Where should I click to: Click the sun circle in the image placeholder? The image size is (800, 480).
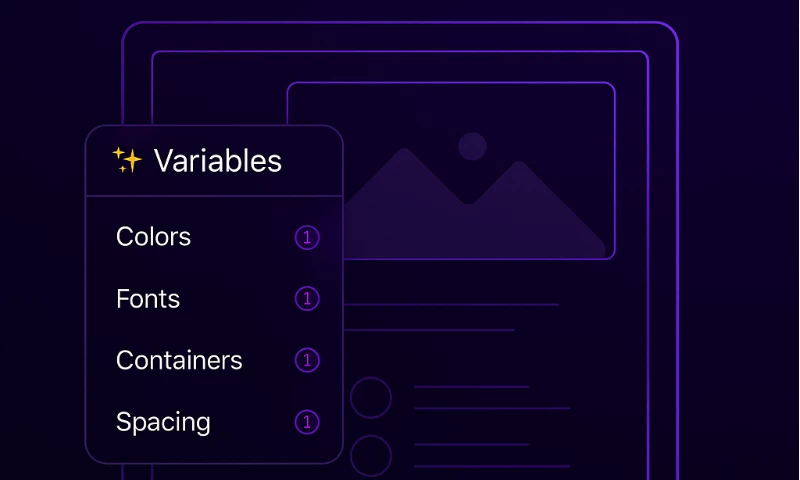pyautogui.click(x=472, y=146)
